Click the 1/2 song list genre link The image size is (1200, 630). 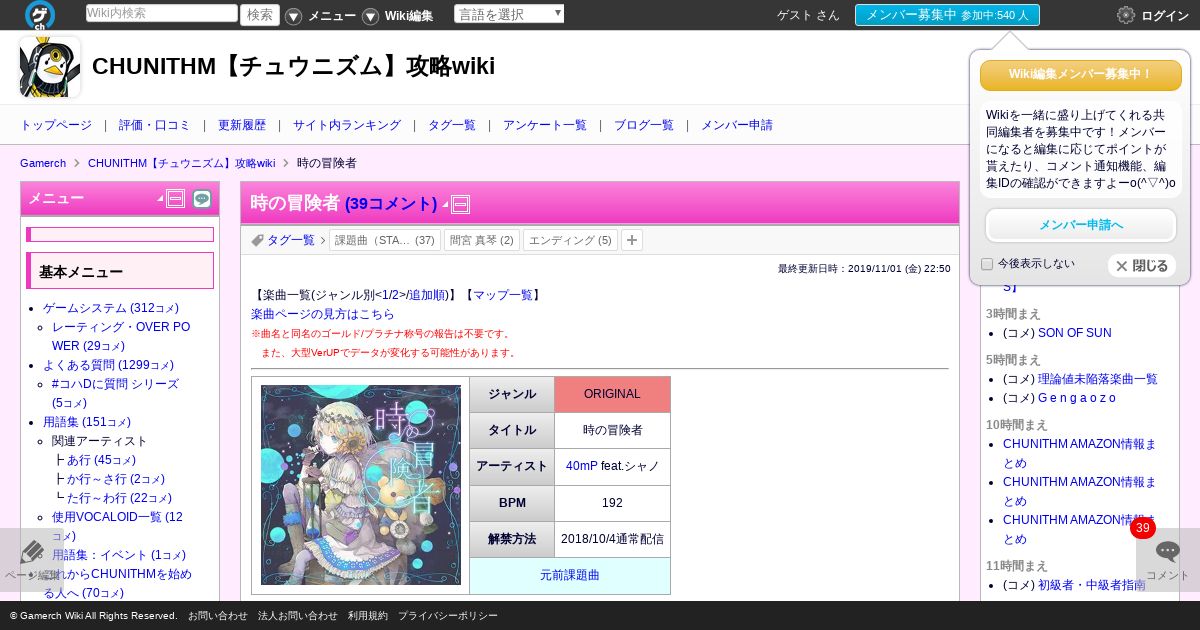pyautogui.click(x=388, y=295)
